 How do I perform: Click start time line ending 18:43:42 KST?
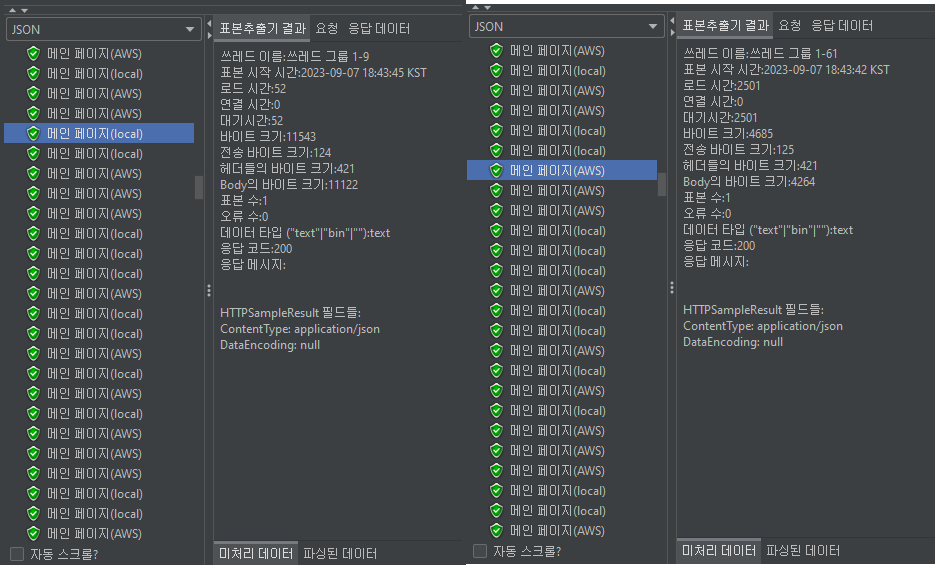pyautogui.click(x=787, y=70)
